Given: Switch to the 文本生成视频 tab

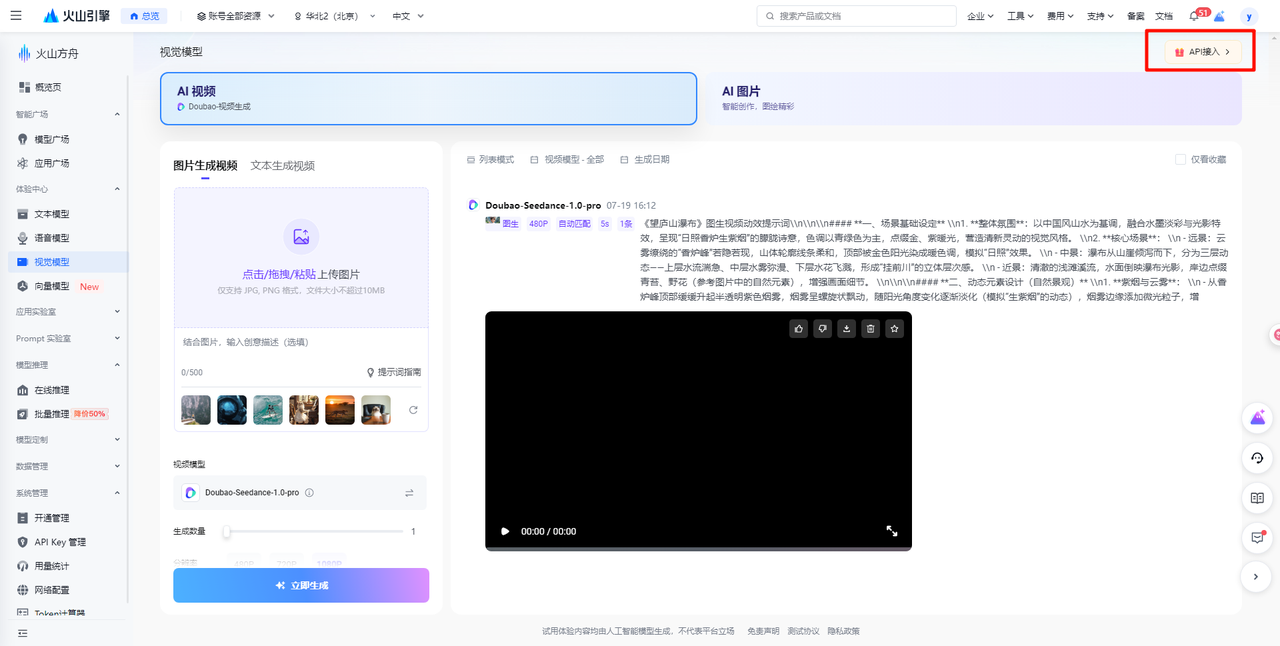Looking at the screenshot, I should (282, 166).
